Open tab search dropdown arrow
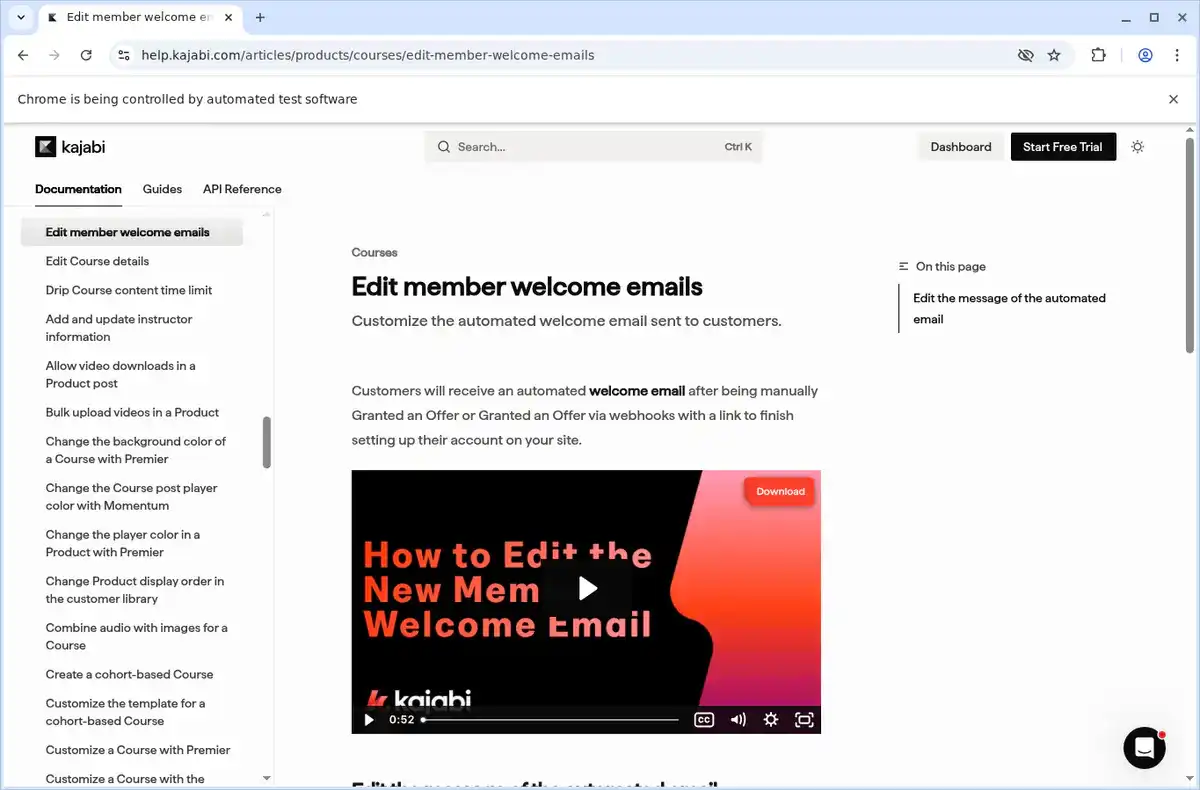The image size is (1200, 790). click(20, 17)
